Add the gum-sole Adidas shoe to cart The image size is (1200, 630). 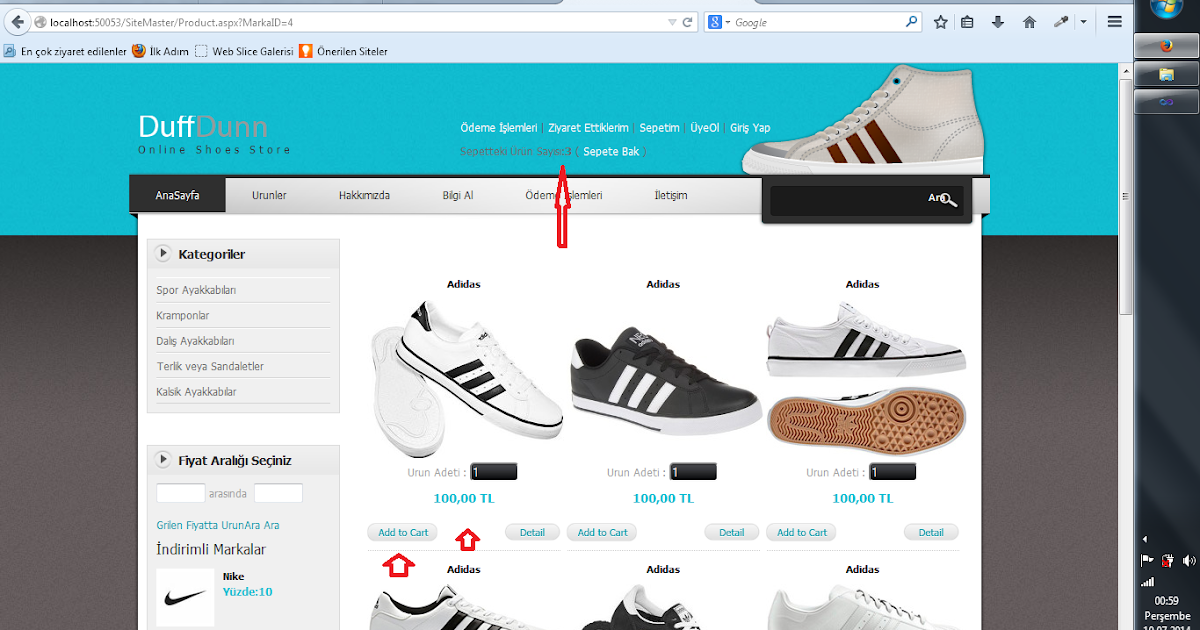(802, 533)
